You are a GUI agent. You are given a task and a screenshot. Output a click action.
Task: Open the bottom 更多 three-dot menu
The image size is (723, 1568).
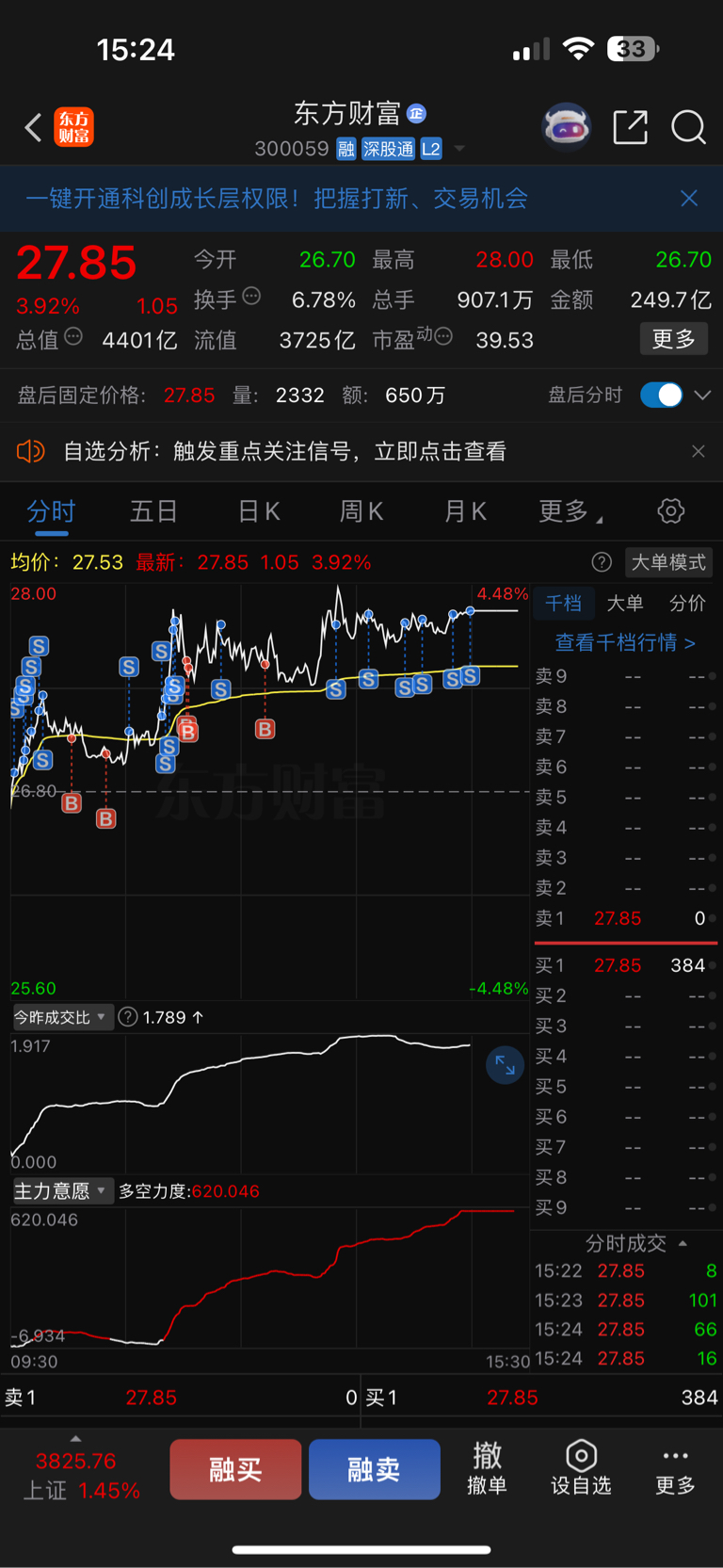(x=675, y=1468)
